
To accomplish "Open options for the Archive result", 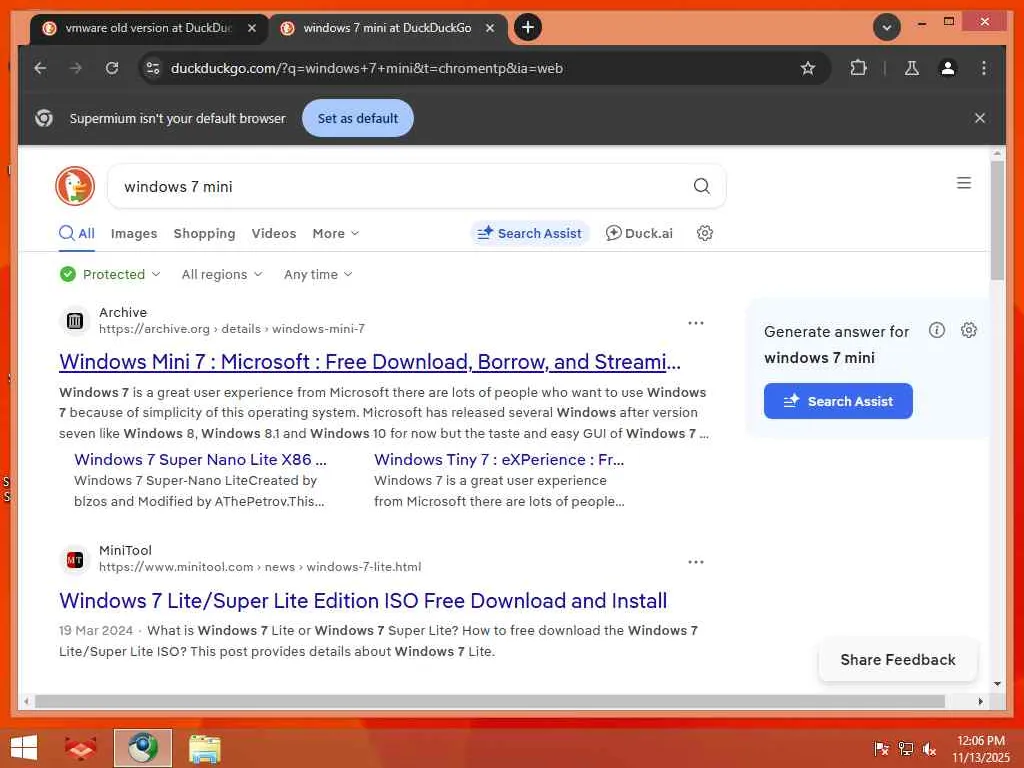I will pos(696,323).
